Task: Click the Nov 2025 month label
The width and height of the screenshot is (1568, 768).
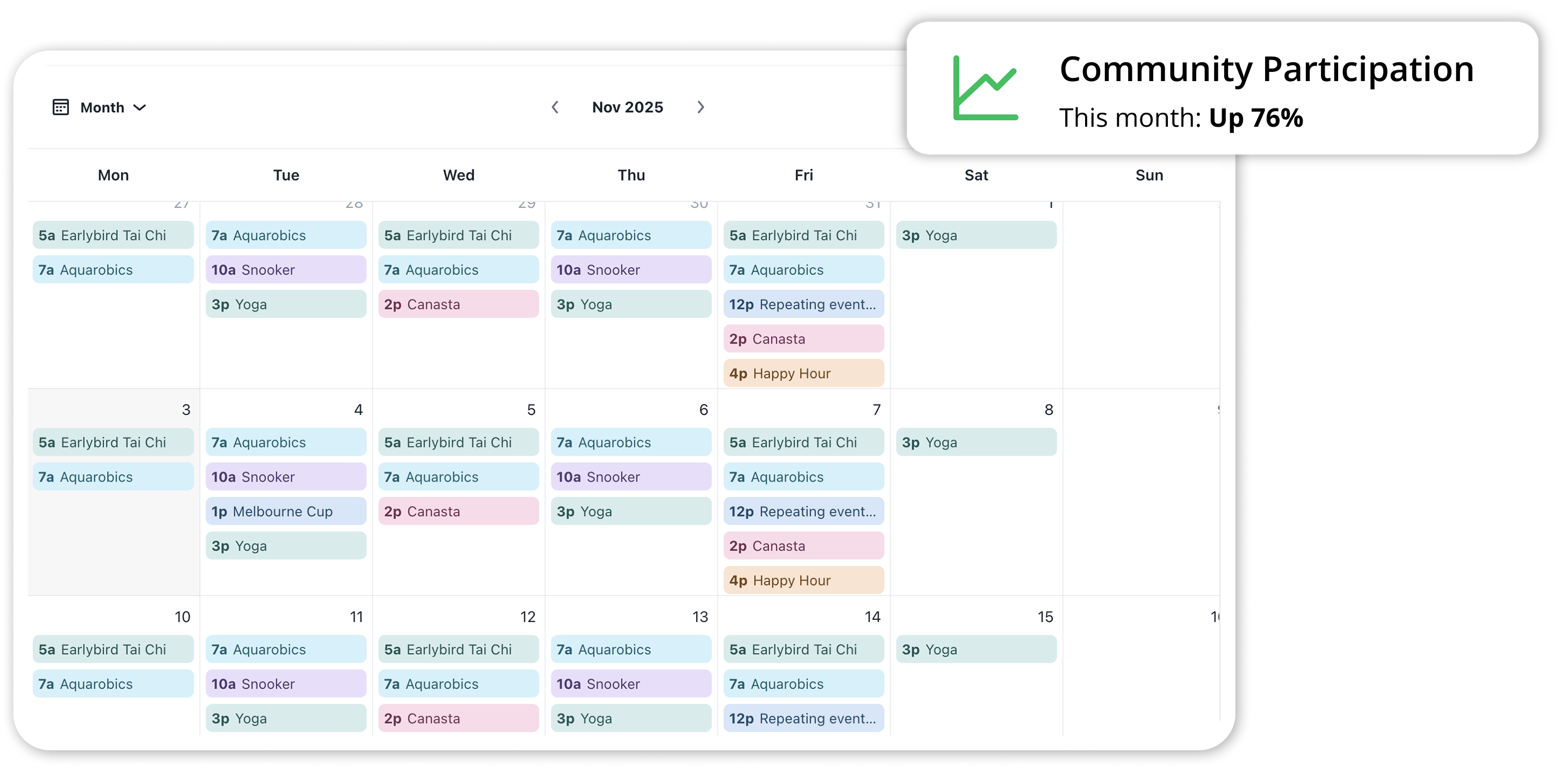Action: tap(627, 107)
